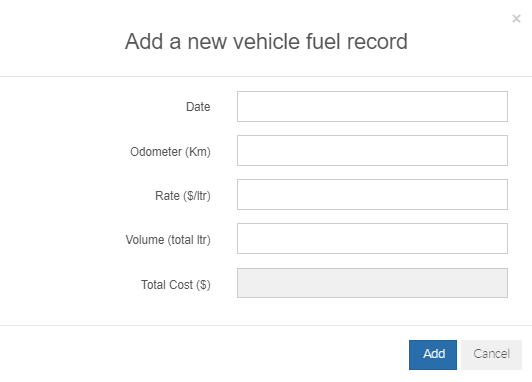Click the 'Add a new vehicle fuel record' heading
The height and width of the screenshot is (382, 532).
click(x=266, y=41)
